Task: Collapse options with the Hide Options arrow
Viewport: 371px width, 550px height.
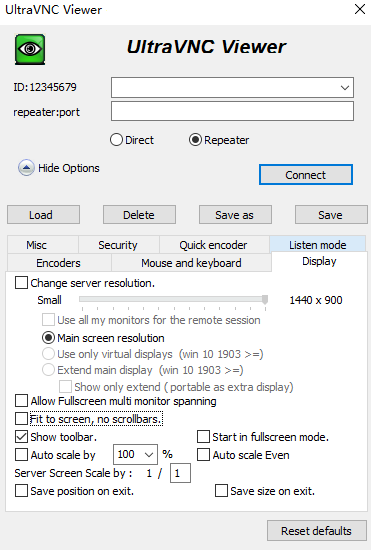Action: pyautogui.click(x=26, y=168)
